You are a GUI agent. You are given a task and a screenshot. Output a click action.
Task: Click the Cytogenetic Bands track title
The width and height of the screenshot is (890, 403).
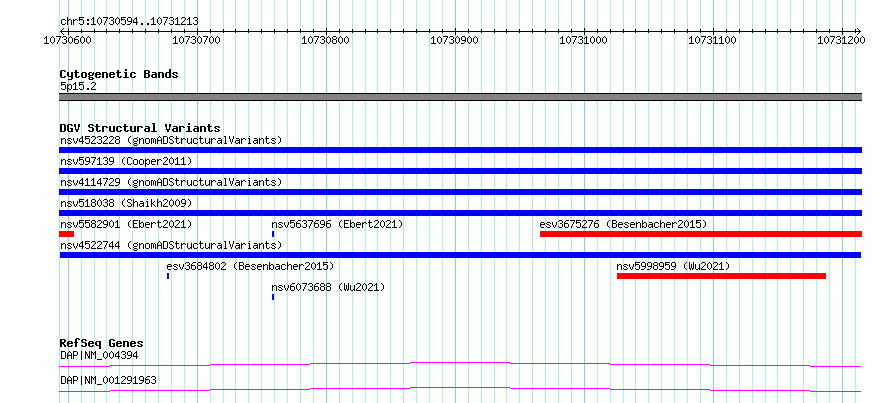click(119, 74)
